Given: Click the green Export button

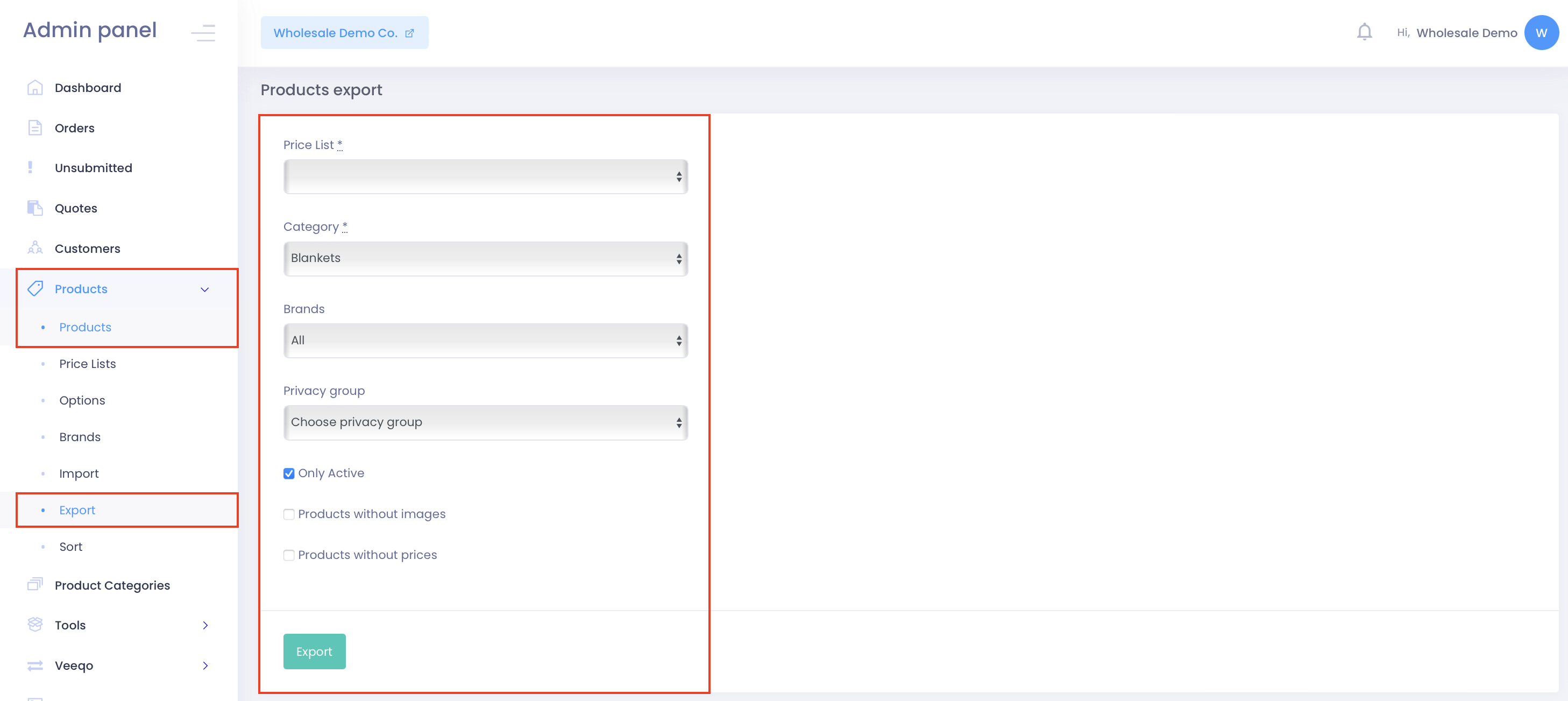Looking at the screenshot, I should point(314,651).
